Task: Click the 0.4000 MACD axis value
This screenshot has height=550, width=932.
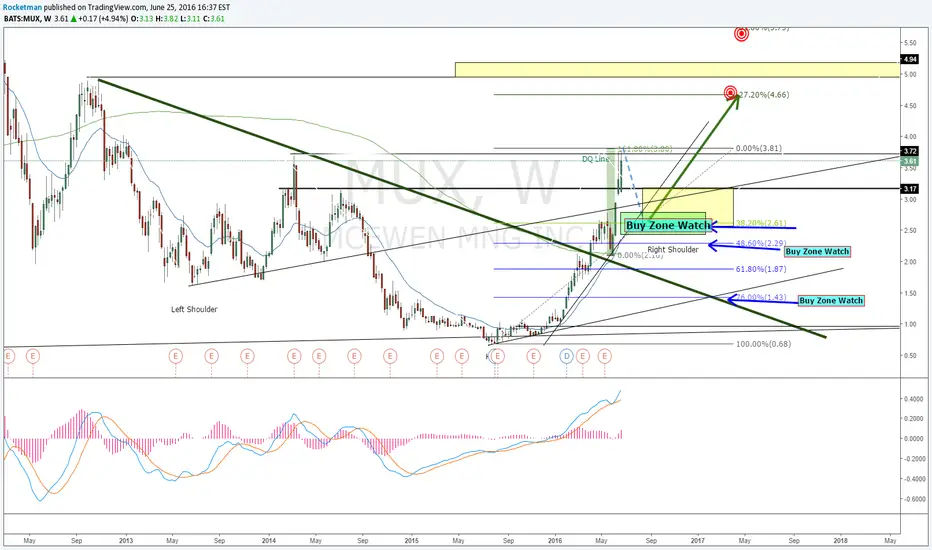Action: tap(914, 400)
